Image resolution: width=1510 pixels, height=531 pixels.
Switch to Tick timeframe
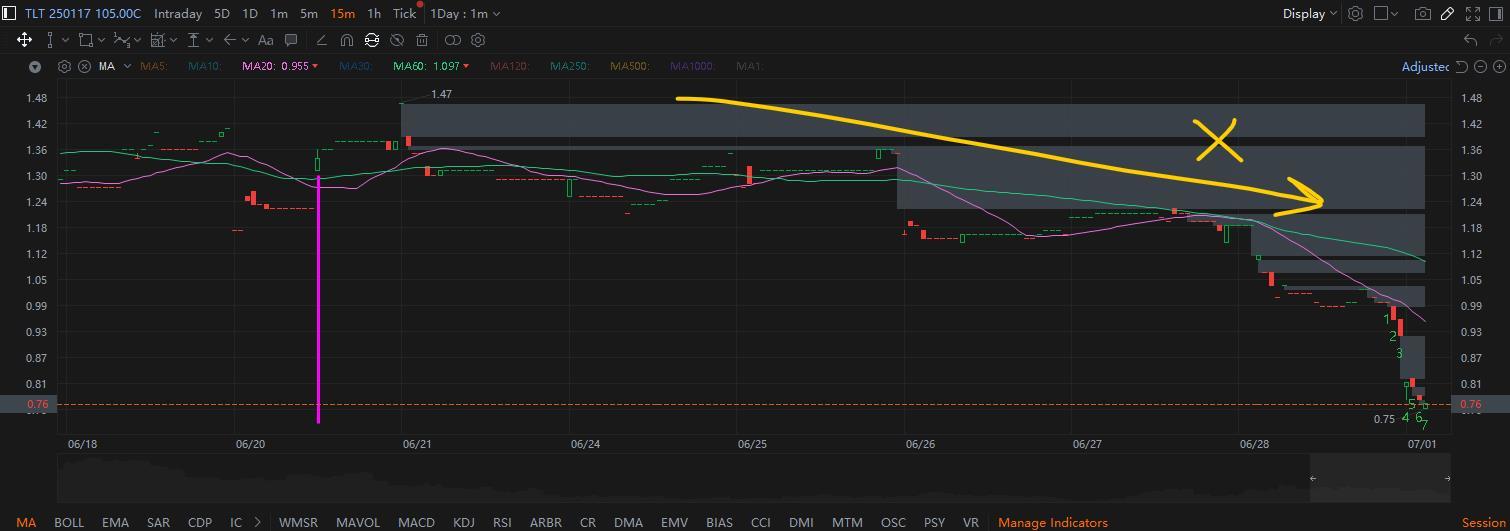pyautogui.click(x=404, y=14)
